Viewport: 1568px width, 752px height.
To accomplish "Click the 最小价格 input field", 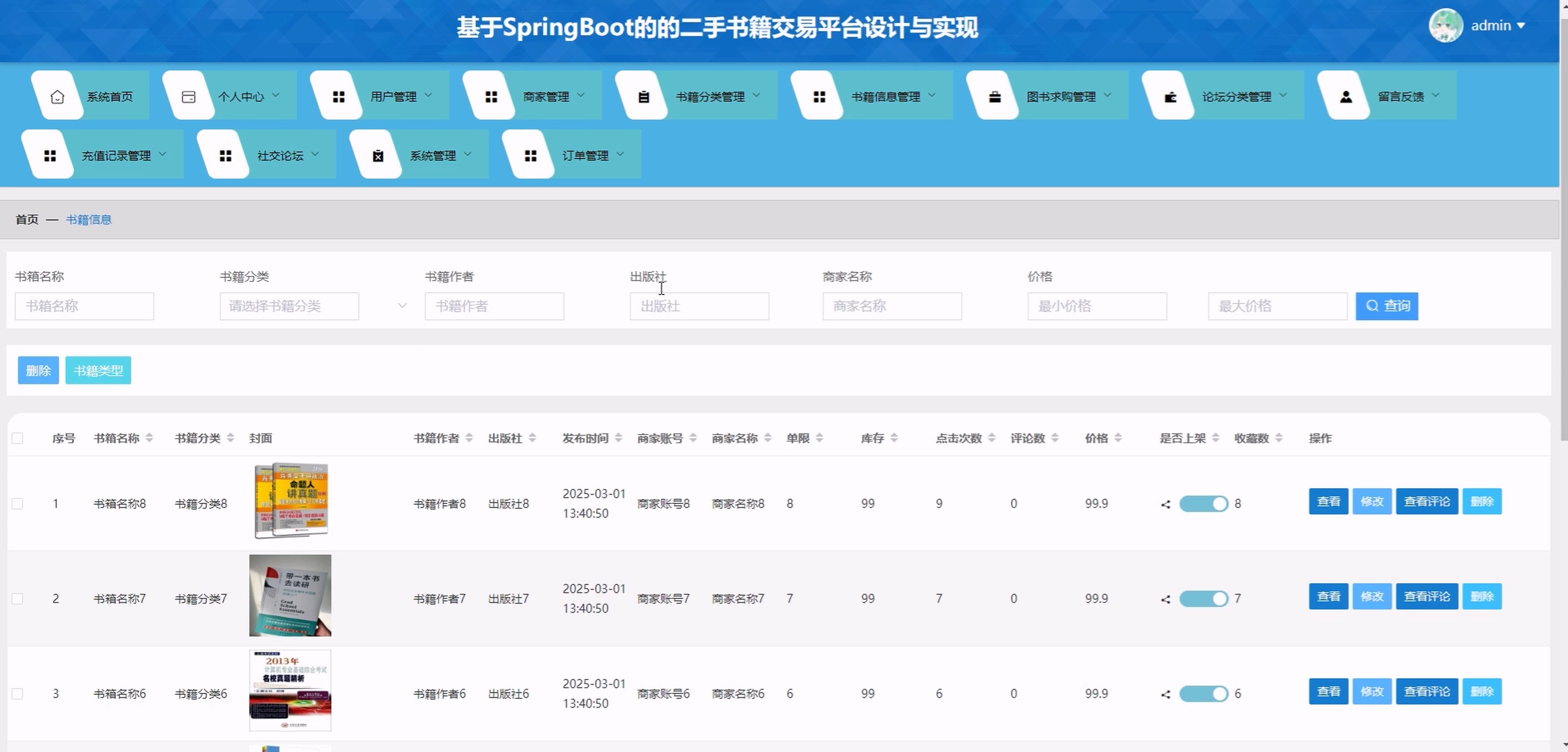I will click(1096, 306).
